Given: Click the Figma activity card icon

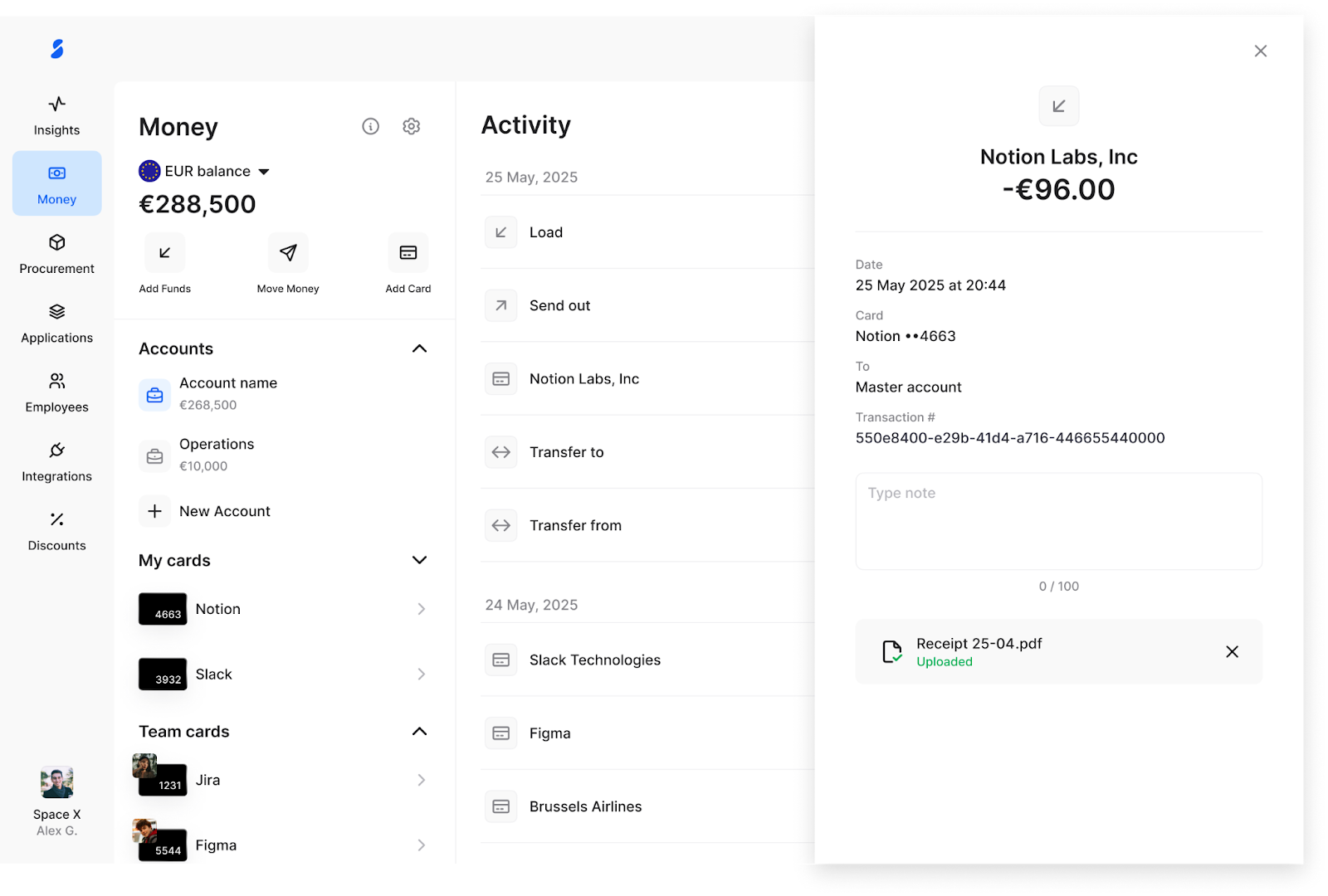Looking at the screenshot, I should 501,733.
